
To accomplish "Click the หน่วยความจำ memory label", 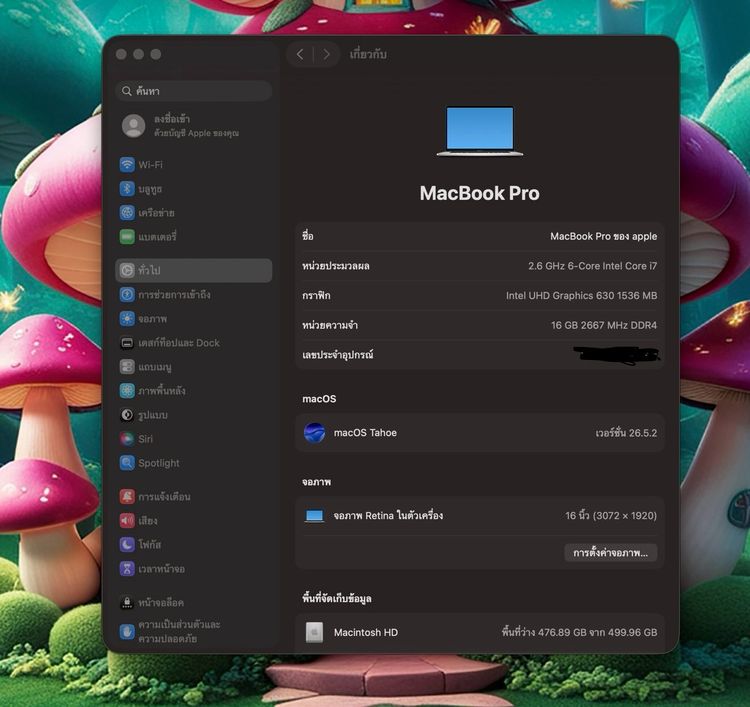I will (330, 325).
